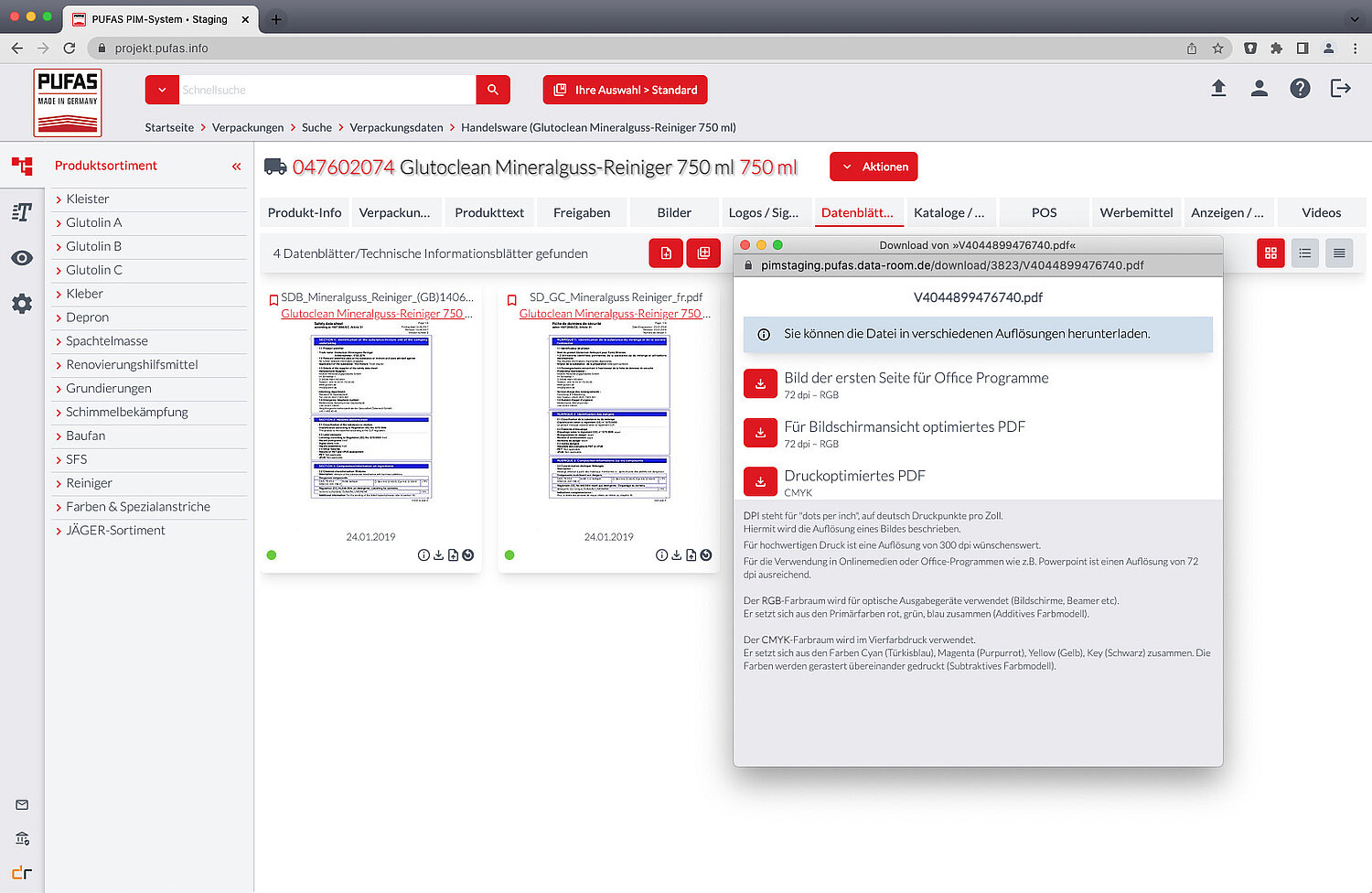Open the help question mark icon
This screenshot has width=1372, height=893.
pos(1300,88)
